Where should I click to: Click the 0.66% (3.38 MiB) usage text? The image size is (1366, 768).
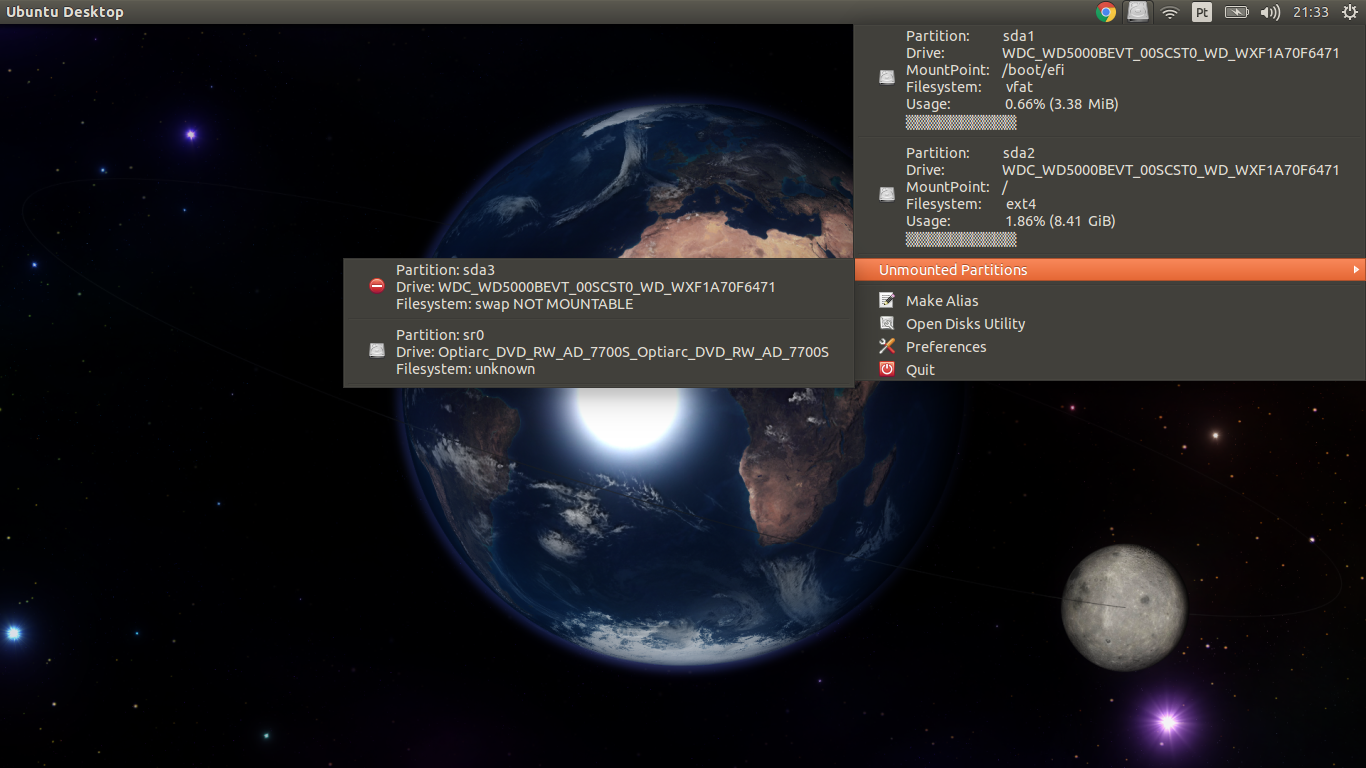pyautogui.click(x=1061, y=104)
